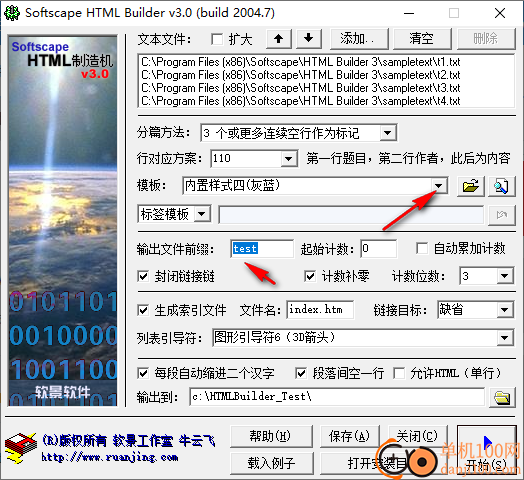The height and width of the screenshot is (480, 524).
Task: Toggle 计数补零 checkbox
Action: (x=310, y=276)
